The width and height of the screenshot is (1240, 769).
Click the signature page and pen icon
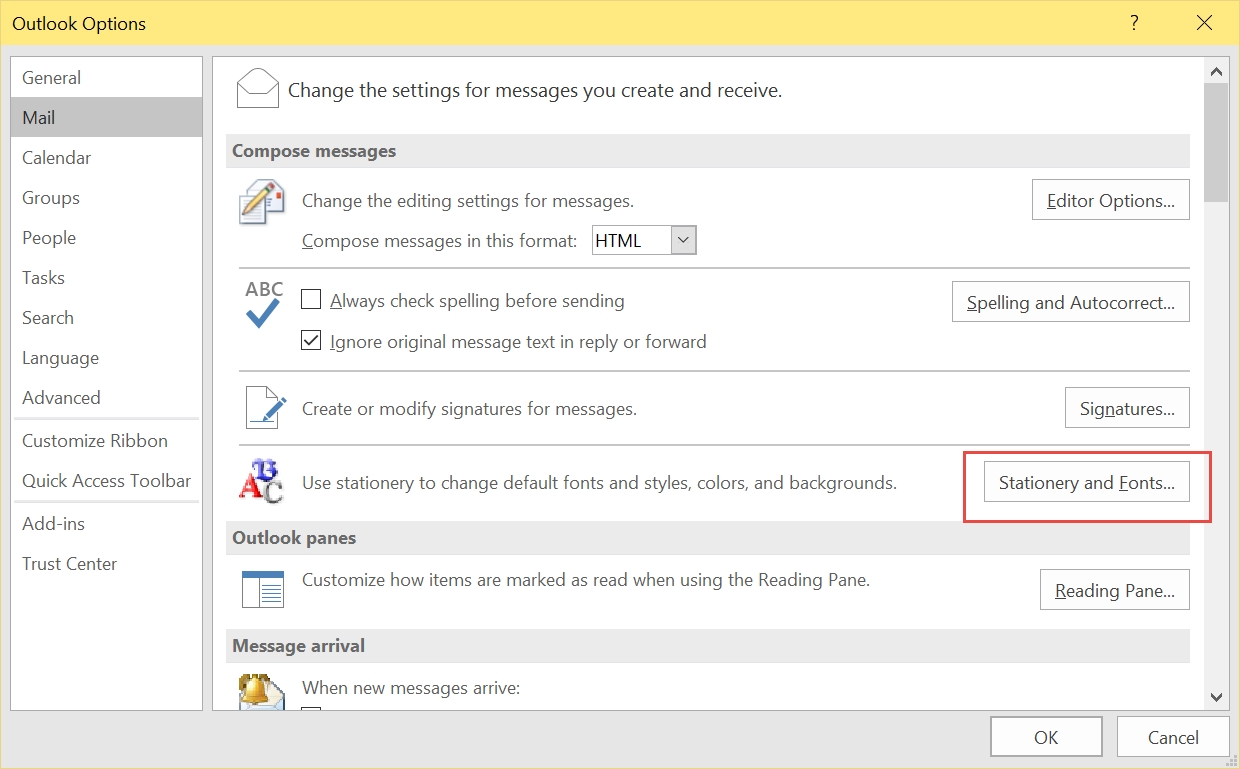264,408
